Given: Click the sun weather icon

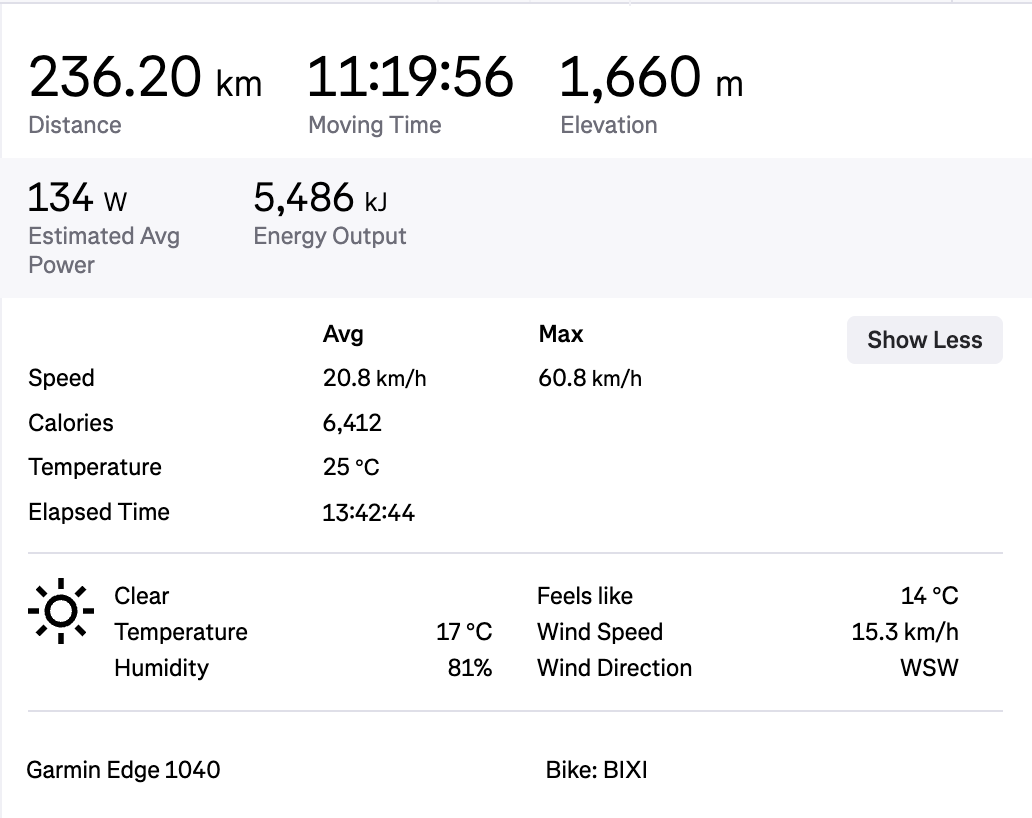Looking at the screenshot, I should pos(61,610).
